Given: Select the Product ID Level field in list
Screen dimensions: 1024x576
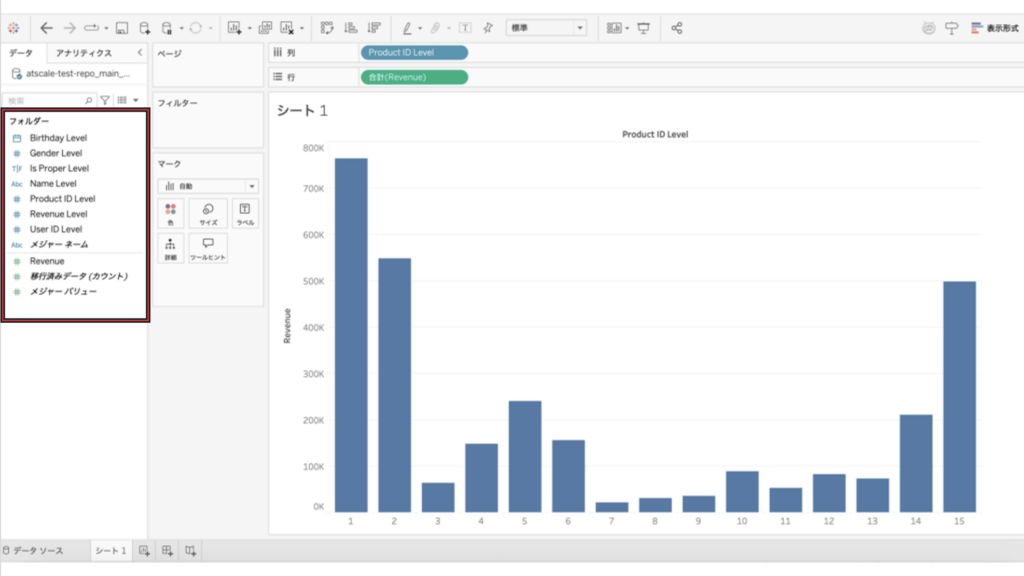Looking at the screenshot, I should click(62, 199).
